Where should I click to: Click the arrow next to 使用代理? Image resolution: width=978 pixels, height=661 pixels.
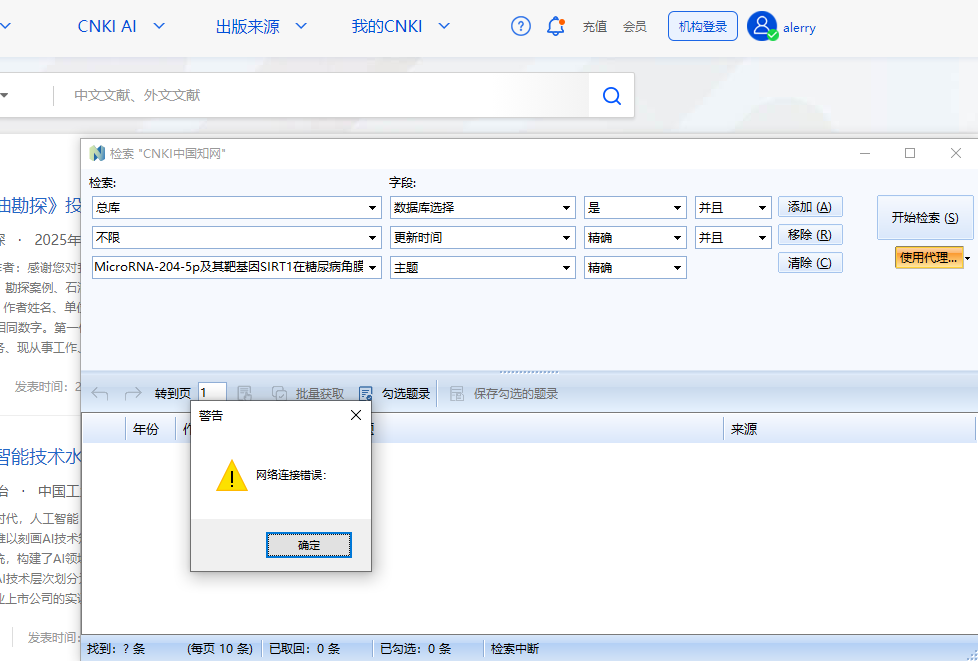[968, 258]
